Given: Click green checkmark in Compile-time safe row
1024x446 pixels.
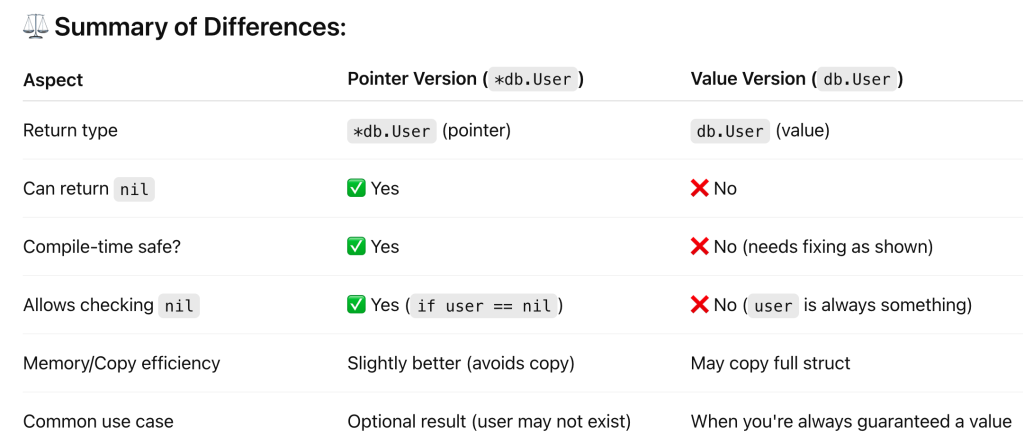Looking at the screenshot, I should point(356,246).
